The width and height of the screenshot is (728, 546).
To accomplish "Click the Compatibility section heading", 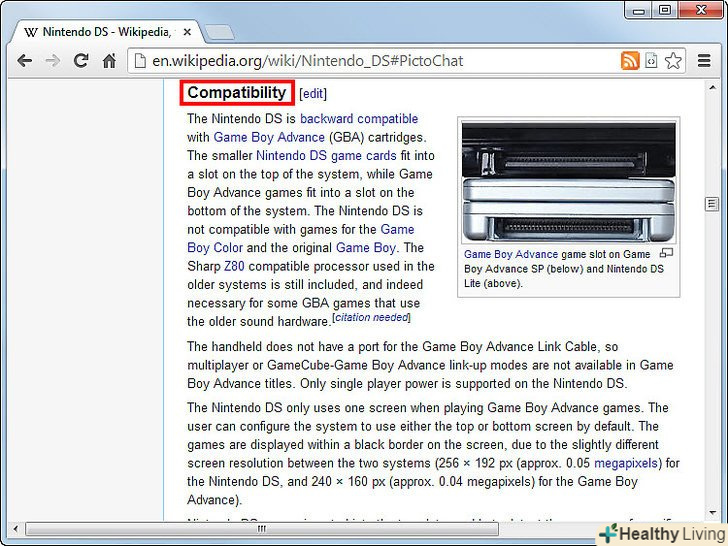I will [237, 93].
